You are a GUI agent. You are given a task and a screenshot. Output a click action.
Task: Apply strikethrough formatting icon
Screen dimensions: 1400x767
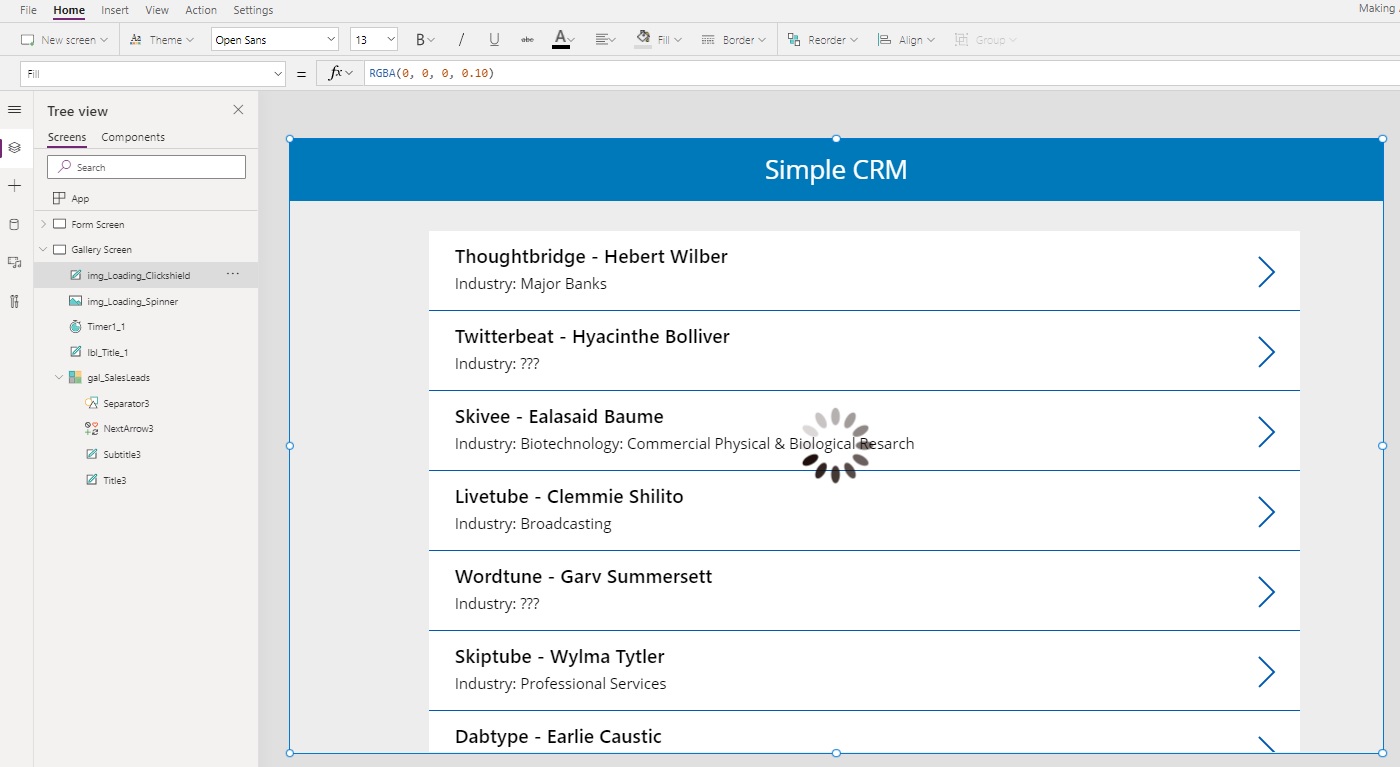[528, 39]
